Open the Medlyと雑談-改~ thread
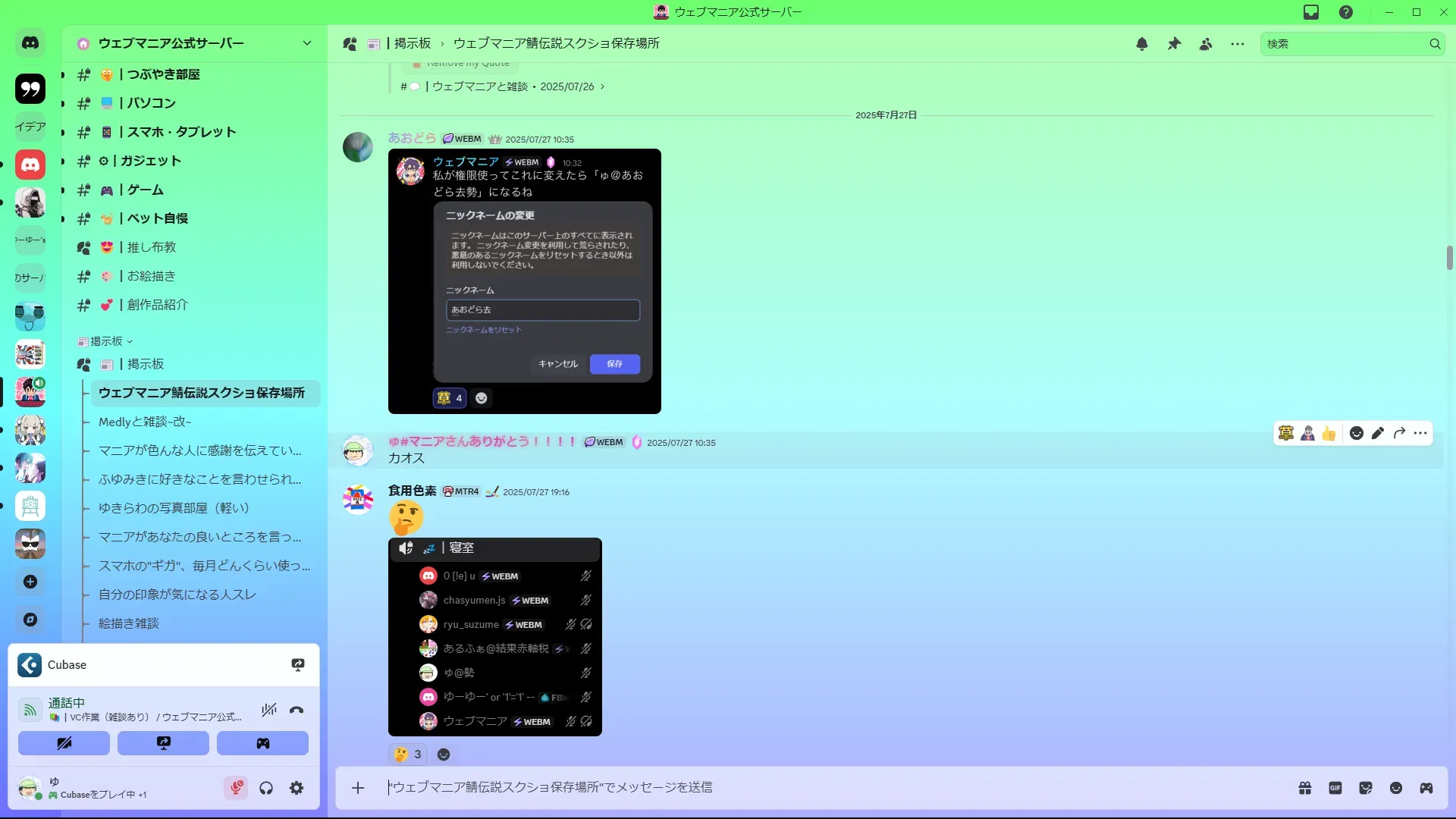1456x819 pixels. (x=145, y=422)
